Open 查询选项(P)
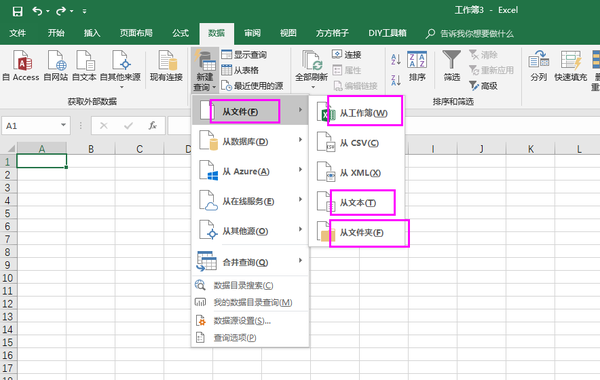 point(250,338)
